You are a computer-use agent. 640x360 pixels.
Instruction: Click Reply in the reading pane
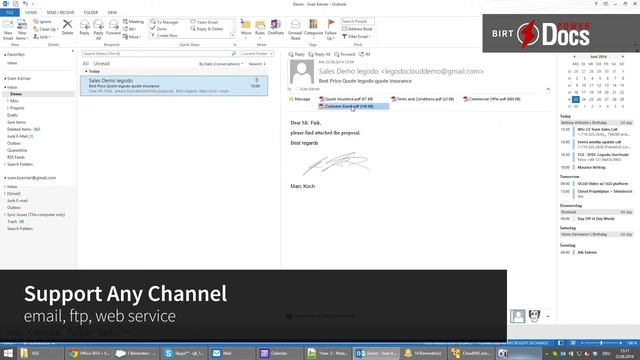click(297, 54)
